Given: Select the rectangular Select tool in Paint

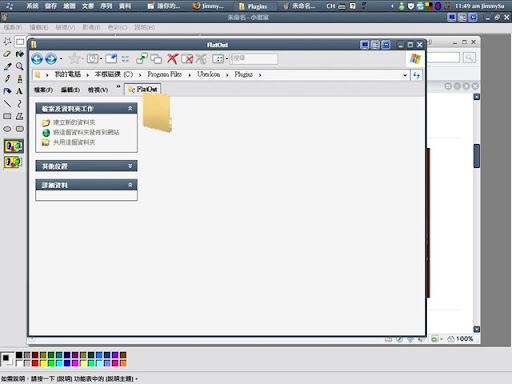Looking at the screenshot, I should (20, 41).
